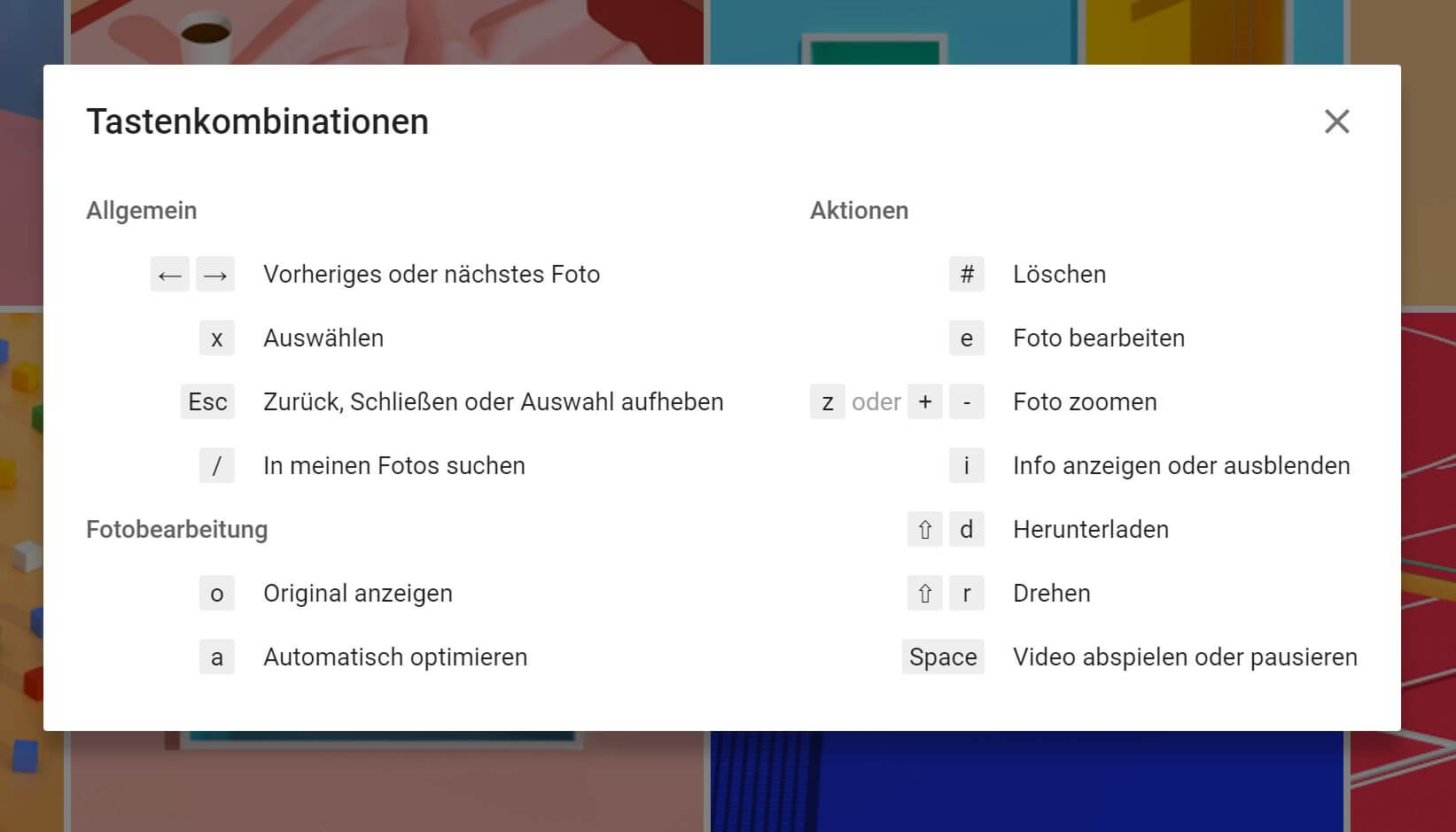The height and width of the screenshot is (832, 1456).
Task: Click the slash key badge for search
Action: point(217,466)
